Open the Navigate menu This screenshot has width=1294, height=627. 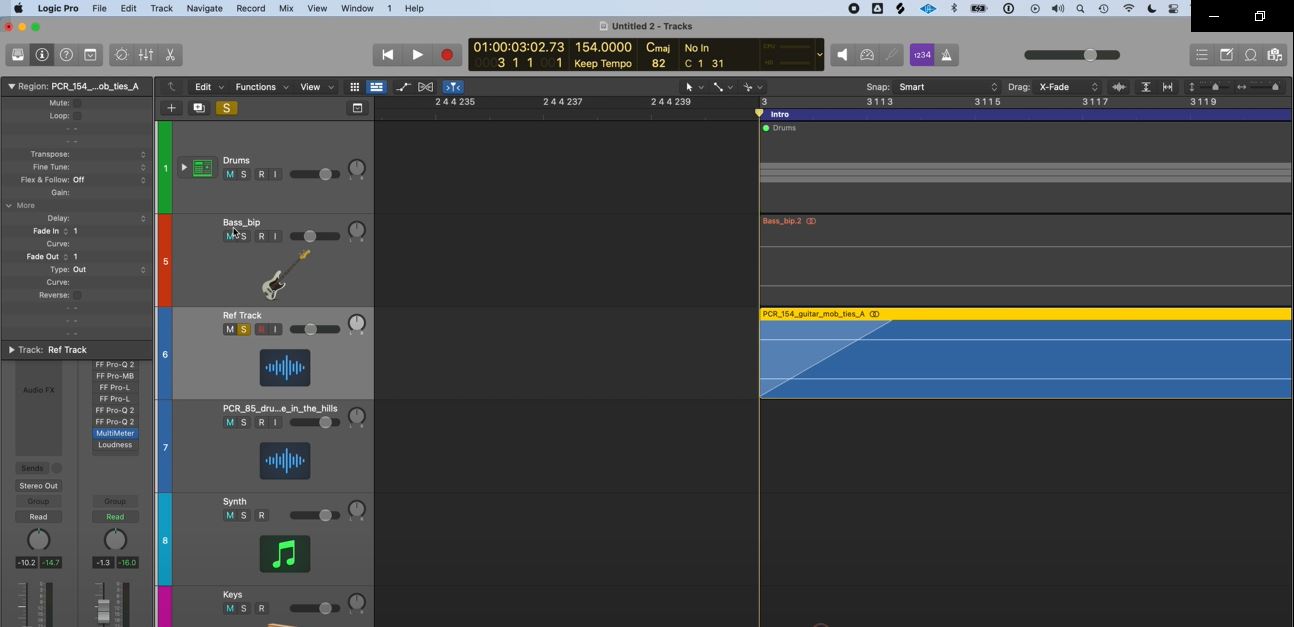pos(204,8)
